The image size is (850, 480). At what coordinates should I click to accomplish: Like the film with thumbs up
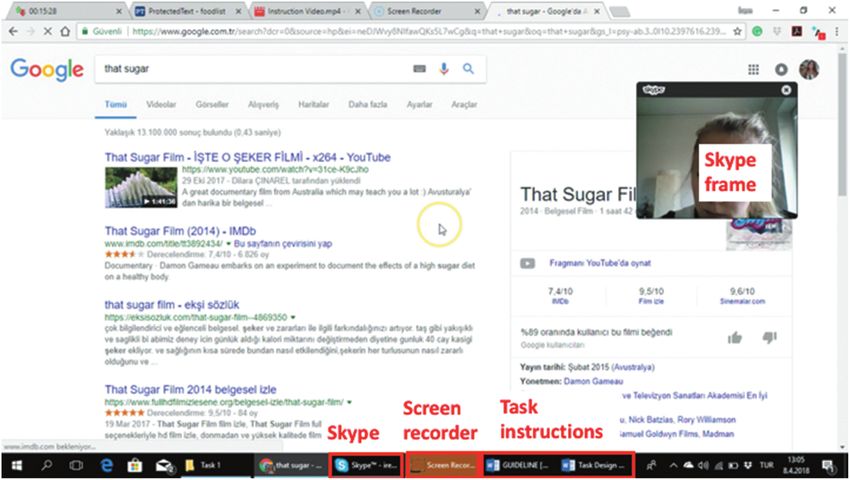click(735, 338)
